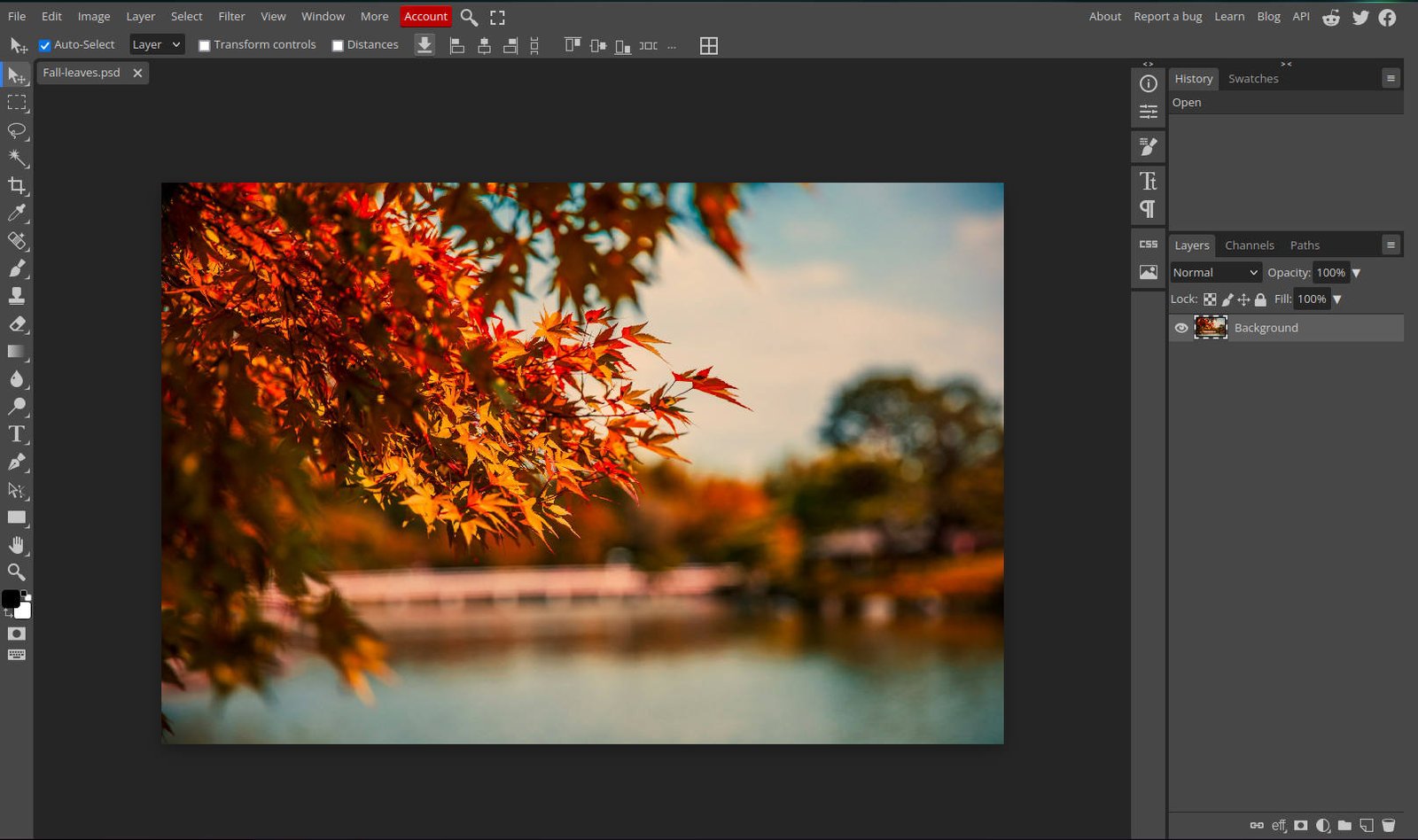
Task: Open the Learn link
Action: pyautogui.click(x=1228, y=16)
